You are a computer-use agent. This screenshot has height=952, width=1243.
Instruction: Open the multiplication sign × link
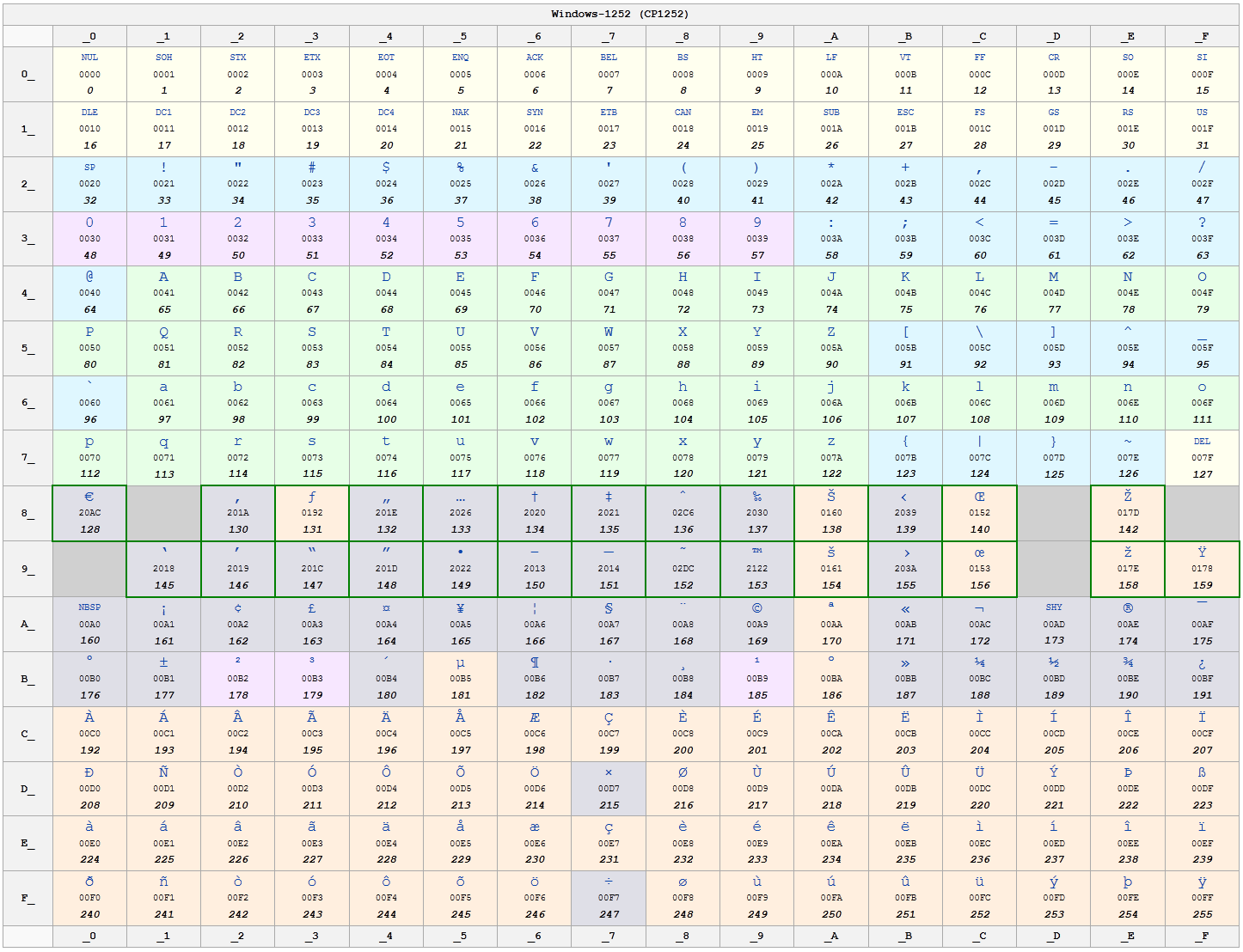[x=609, y=772]
